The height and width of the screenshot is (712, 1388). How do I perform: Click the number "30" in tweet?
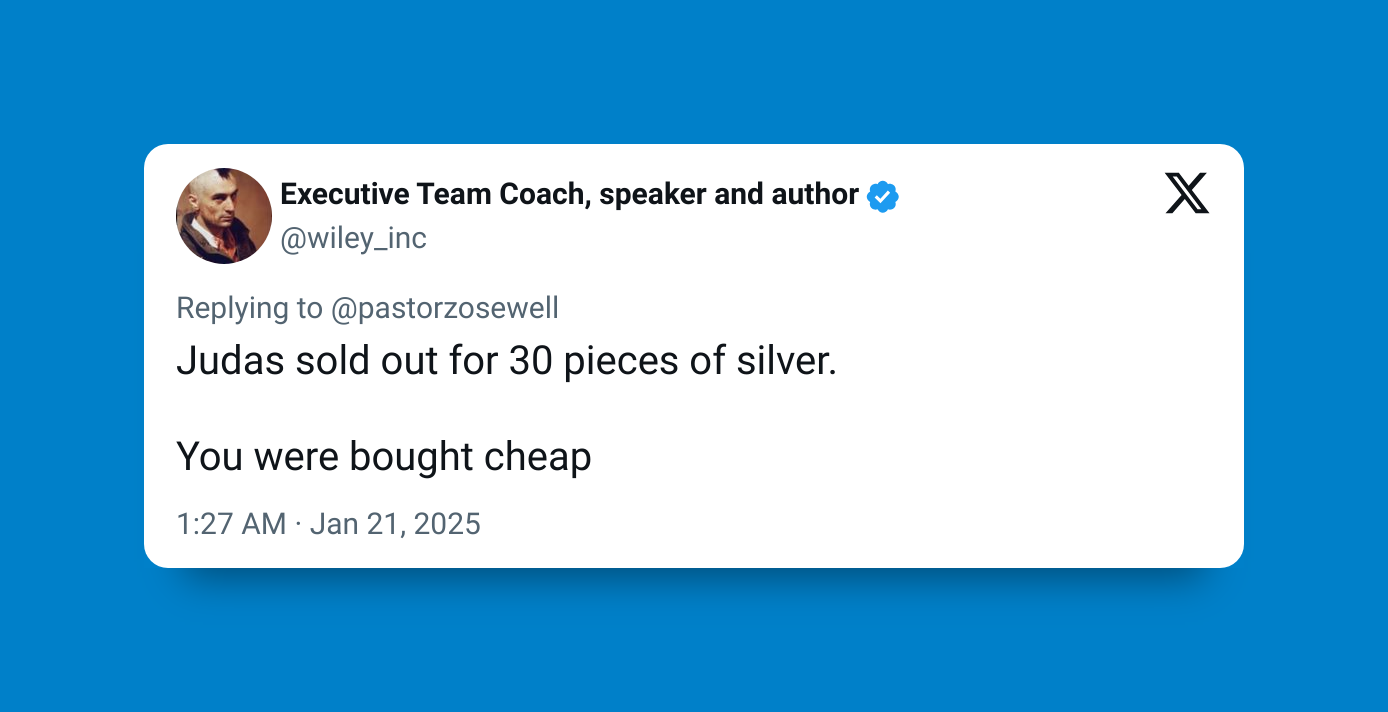coord(530,361)
